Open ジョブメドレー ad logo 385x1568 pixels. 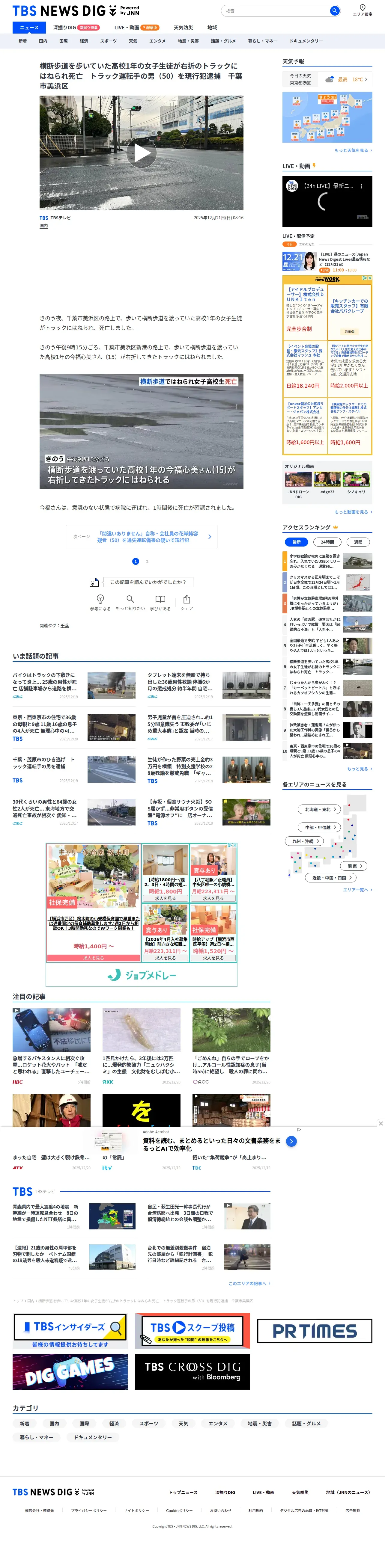(141, 975)
